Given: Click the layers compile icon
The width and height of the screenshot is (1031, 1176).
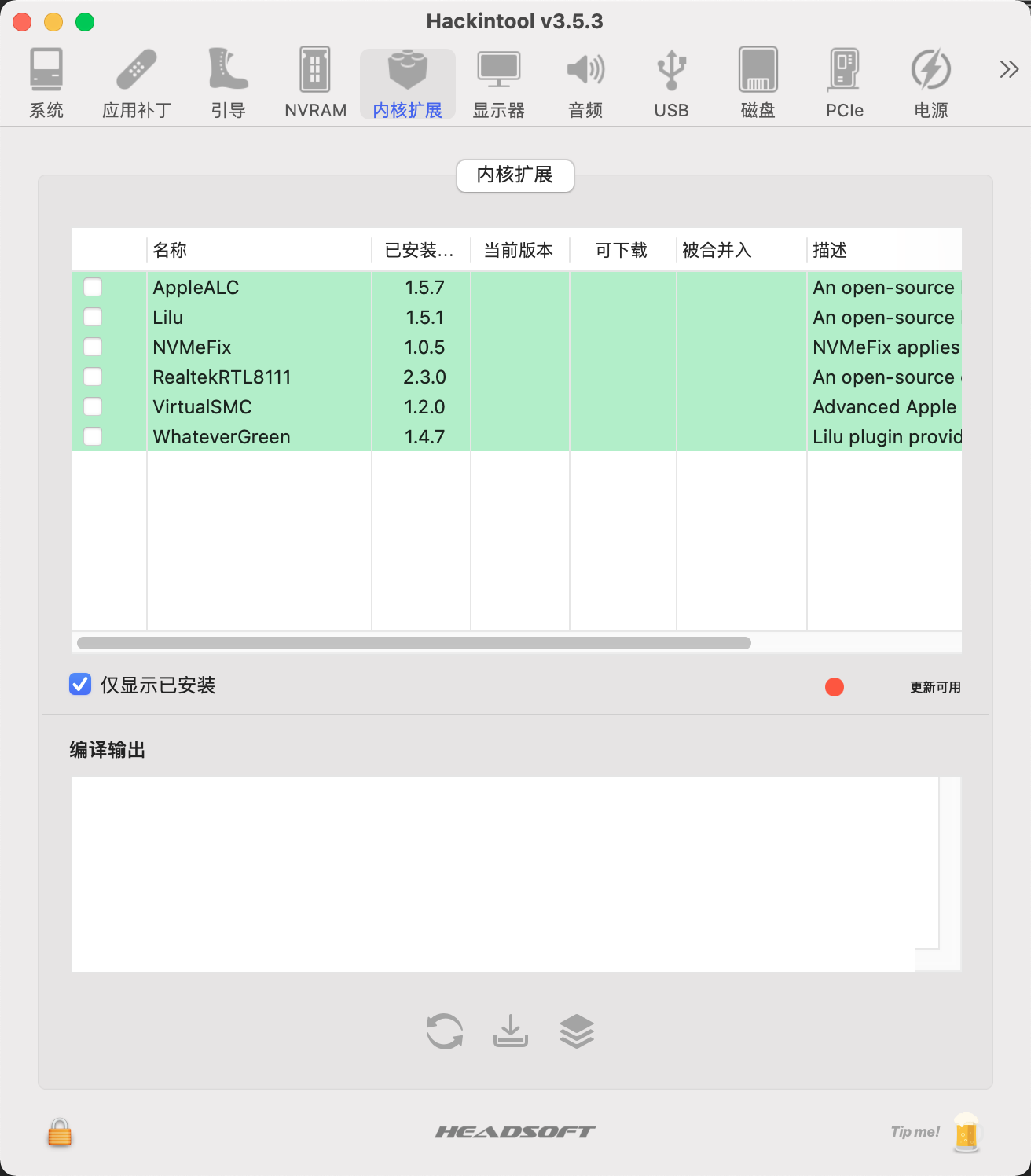Looking at the screenshot, I should [x=577, y=1031].
